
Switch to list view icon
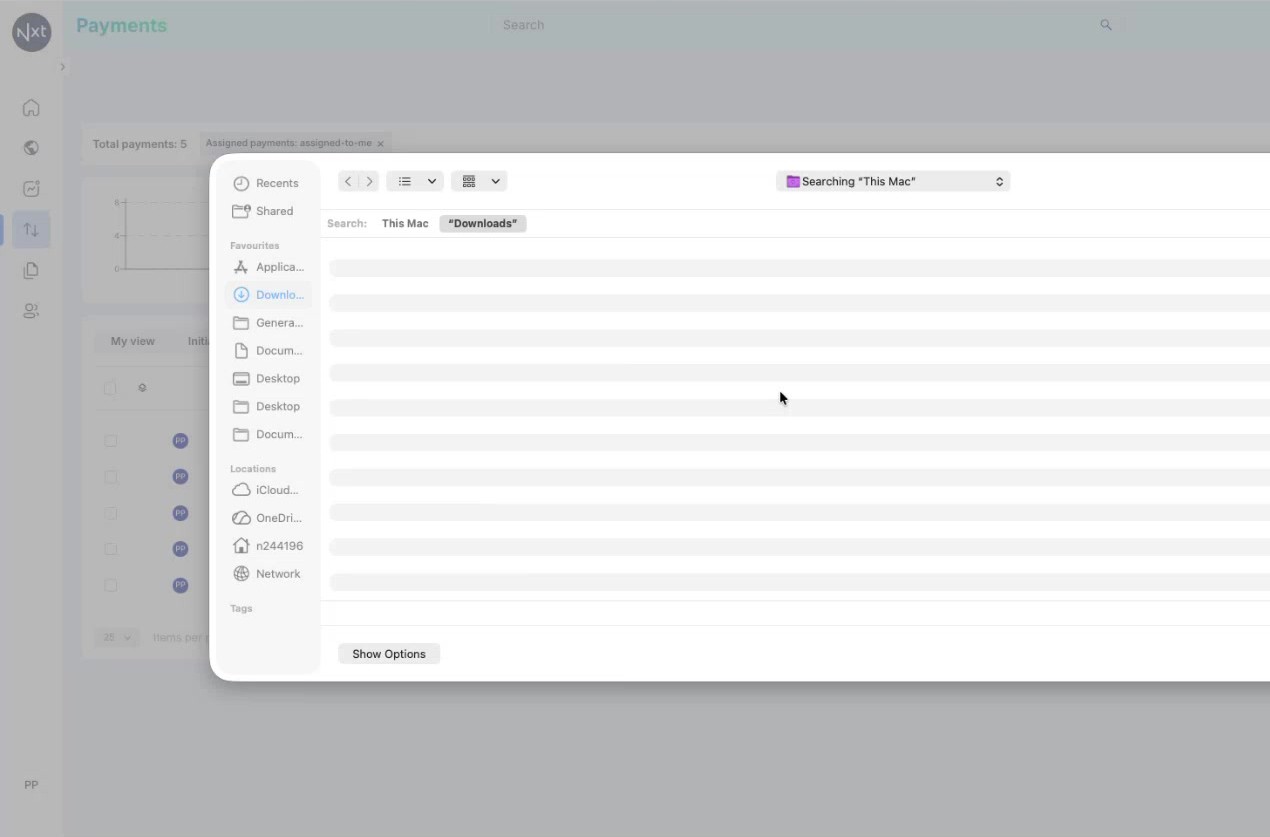pos(405,181)
